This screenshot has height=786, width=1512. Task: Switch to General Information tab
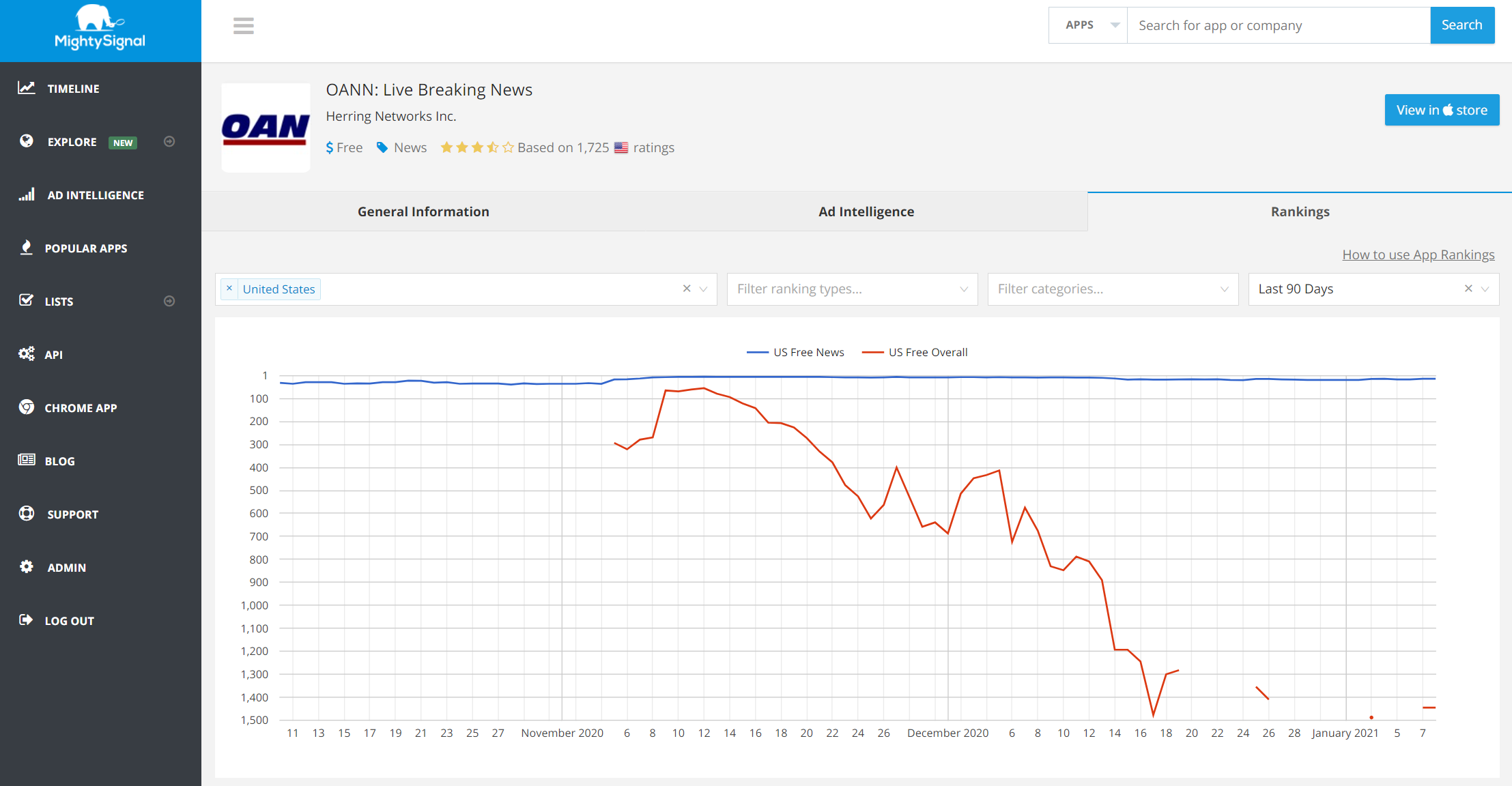point(423,212)
